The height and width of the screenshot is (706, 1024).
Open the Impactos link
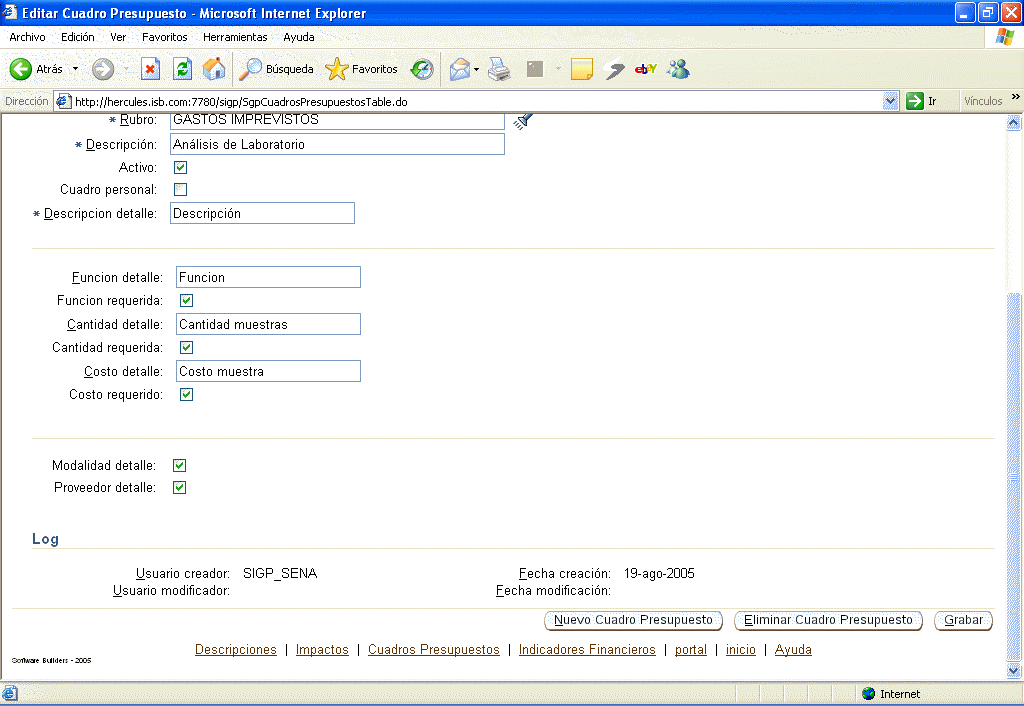tap(322, 649)
